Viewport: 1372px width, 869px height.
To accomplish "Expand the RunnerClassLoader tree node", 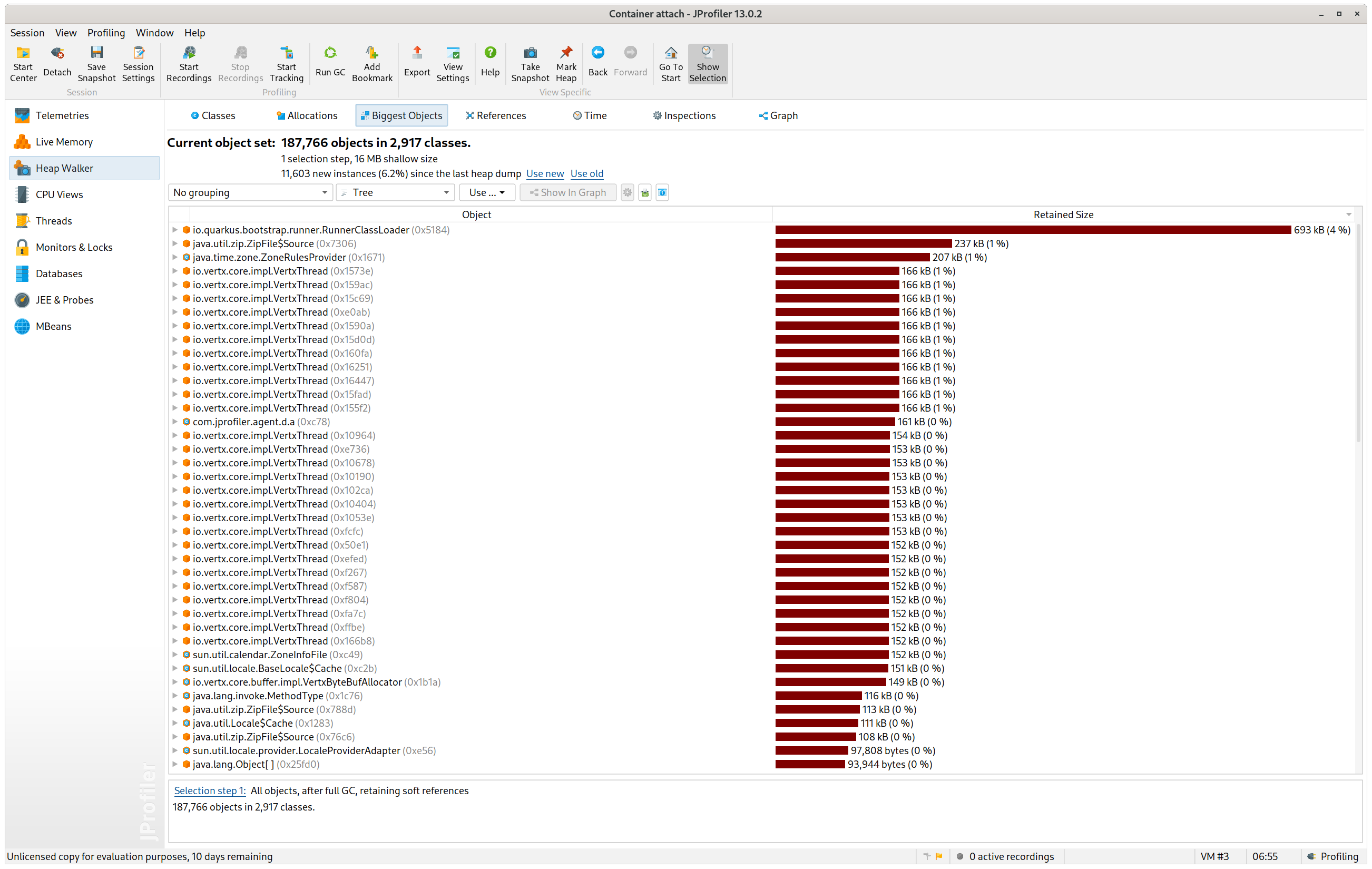I will (x=175, y=230).
